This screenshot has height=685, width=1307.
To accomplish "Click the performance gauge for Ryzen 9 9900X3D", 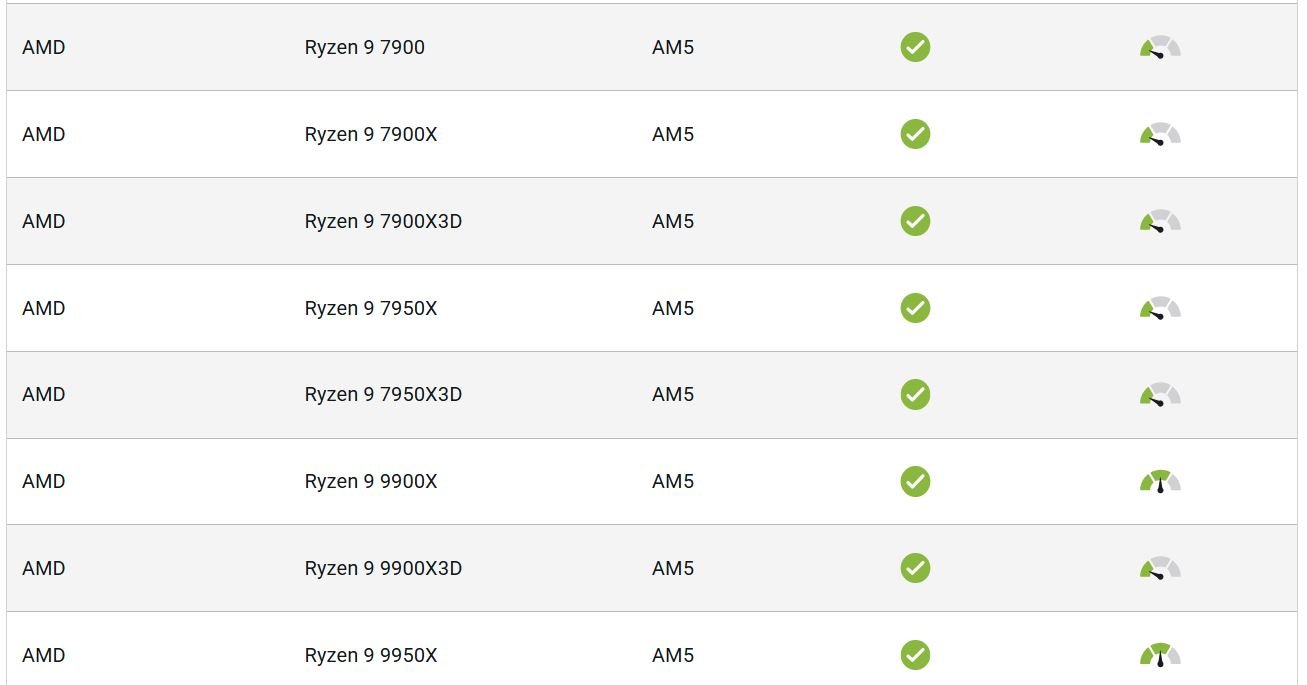I will (1160, 568).
